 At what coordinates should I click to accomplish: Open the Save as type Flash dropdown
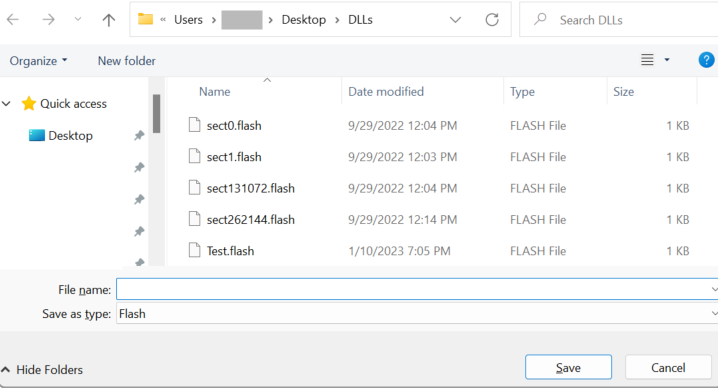click(x=417, y=313)
